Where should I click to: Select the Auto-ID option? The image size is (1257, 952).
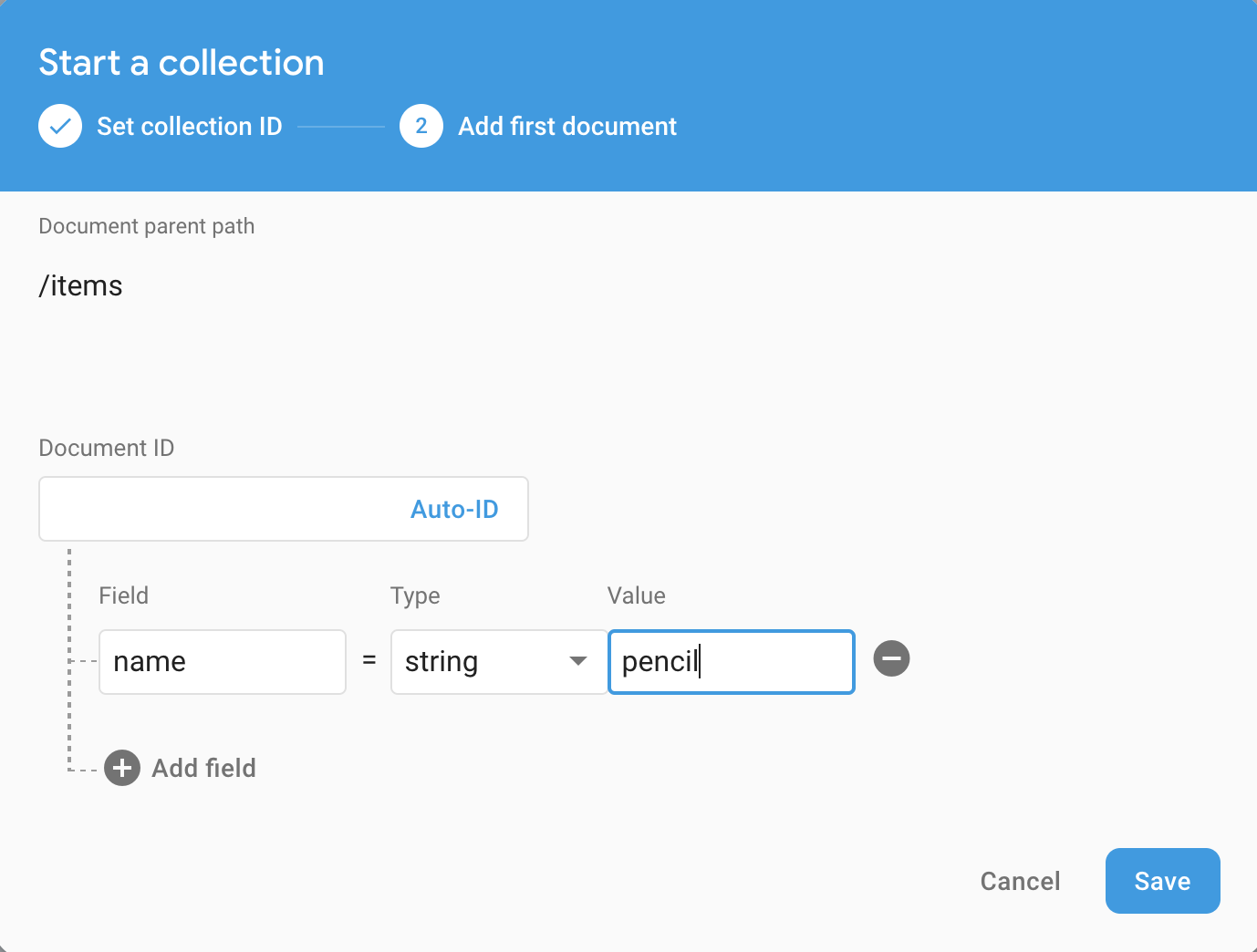454,509
